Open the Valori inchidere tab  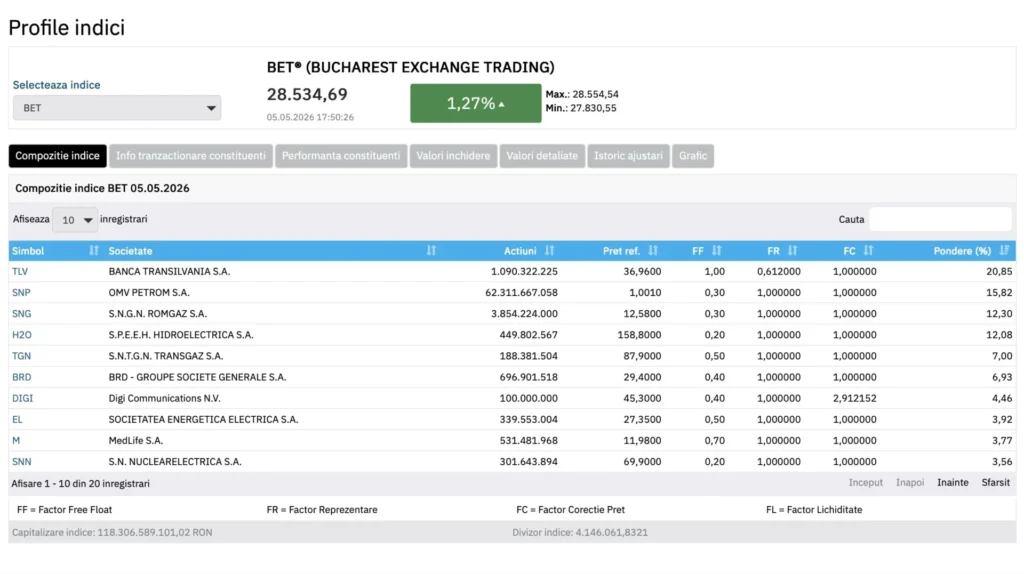click(453, 156)
